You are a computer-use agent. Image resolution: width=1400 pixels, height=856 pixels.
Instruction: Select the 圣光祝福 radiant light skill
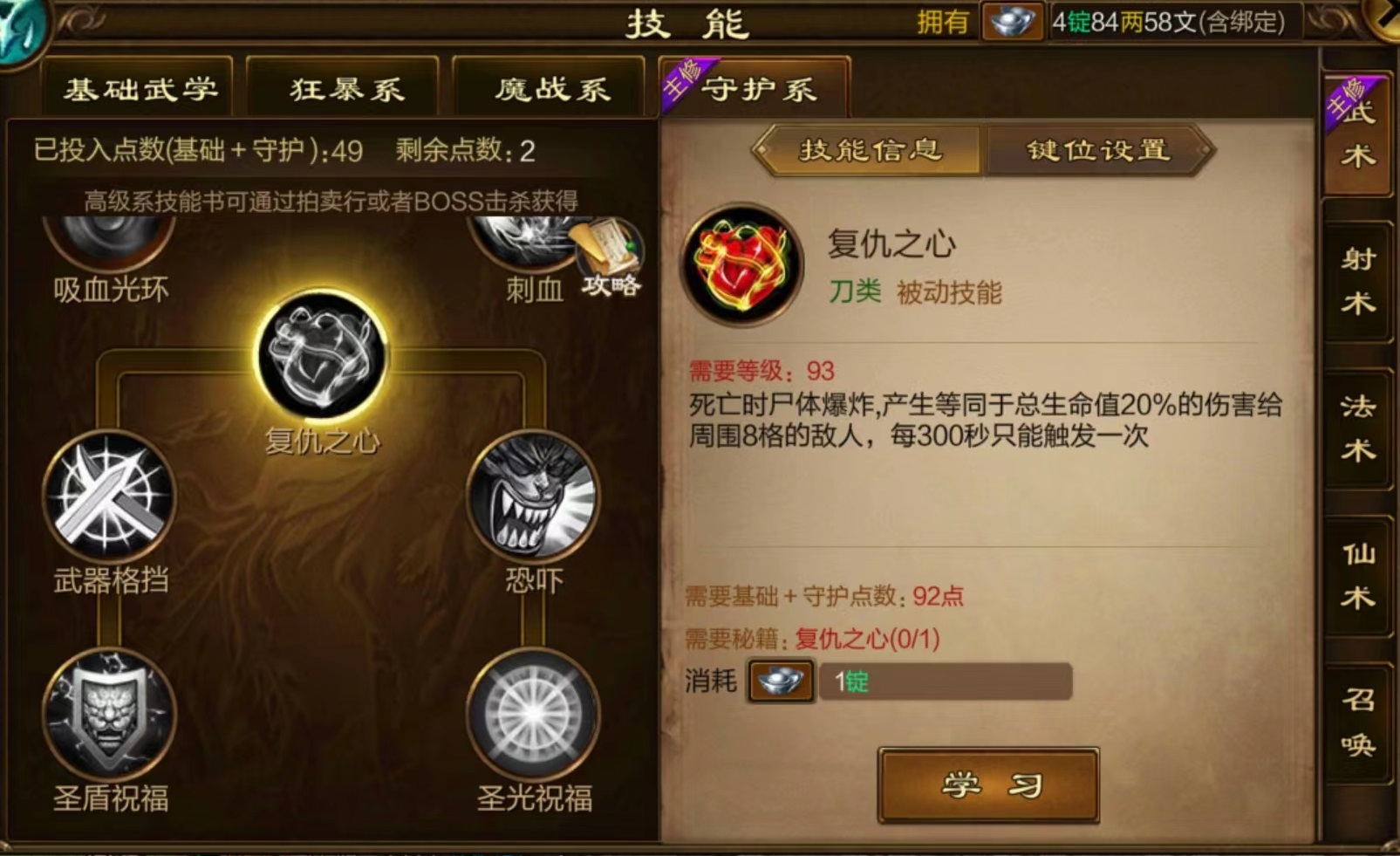[x=533, y=715]
